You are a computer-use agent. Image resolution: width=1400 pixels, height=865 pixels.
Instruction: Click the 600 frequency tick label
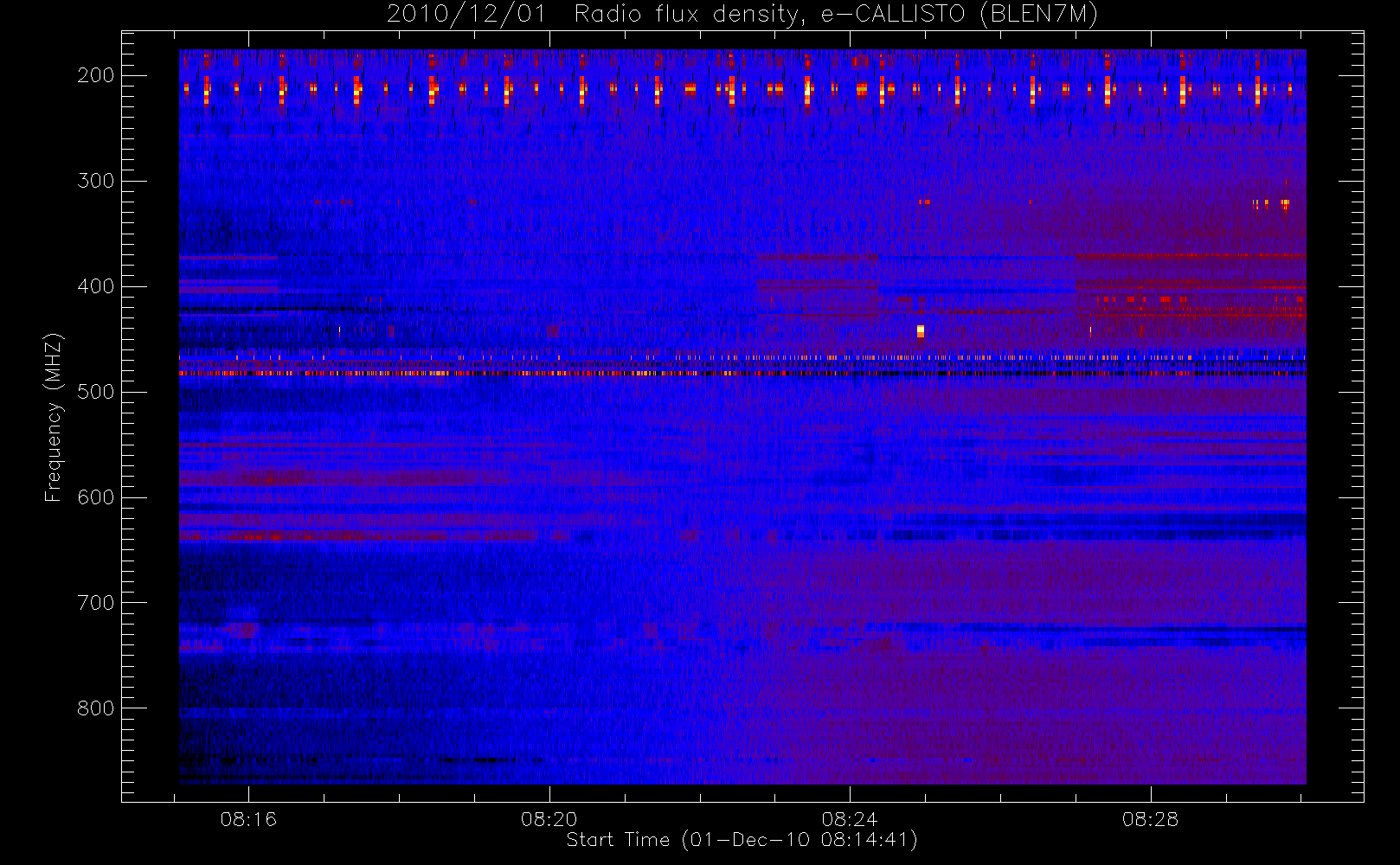tap(96, 497)
